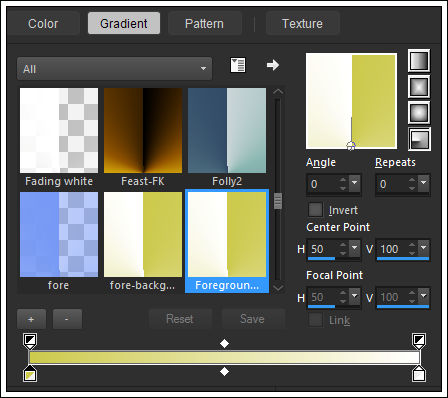
Task: Open the view options list icon
Action: [238, 65]
